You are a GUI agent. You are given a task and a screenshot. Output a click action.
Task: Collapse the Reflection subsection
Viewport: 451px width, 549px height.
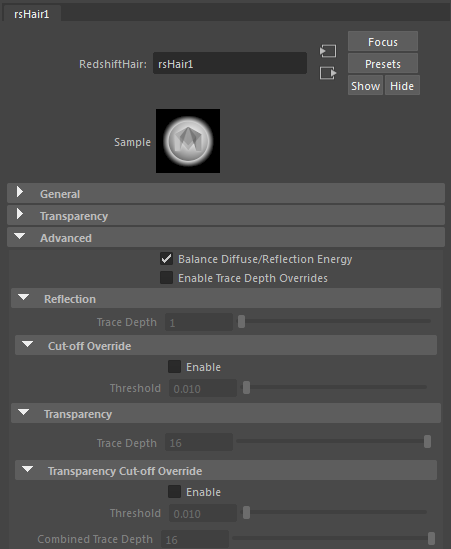tap(226, 299)
